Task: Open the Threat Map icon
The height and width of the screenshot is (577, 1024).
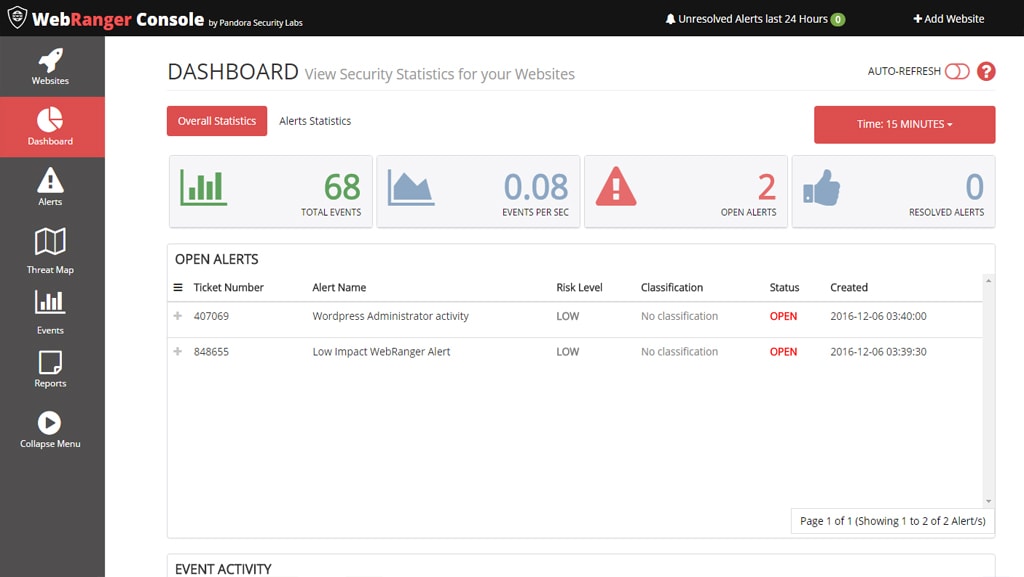Action: click(50, 241)
